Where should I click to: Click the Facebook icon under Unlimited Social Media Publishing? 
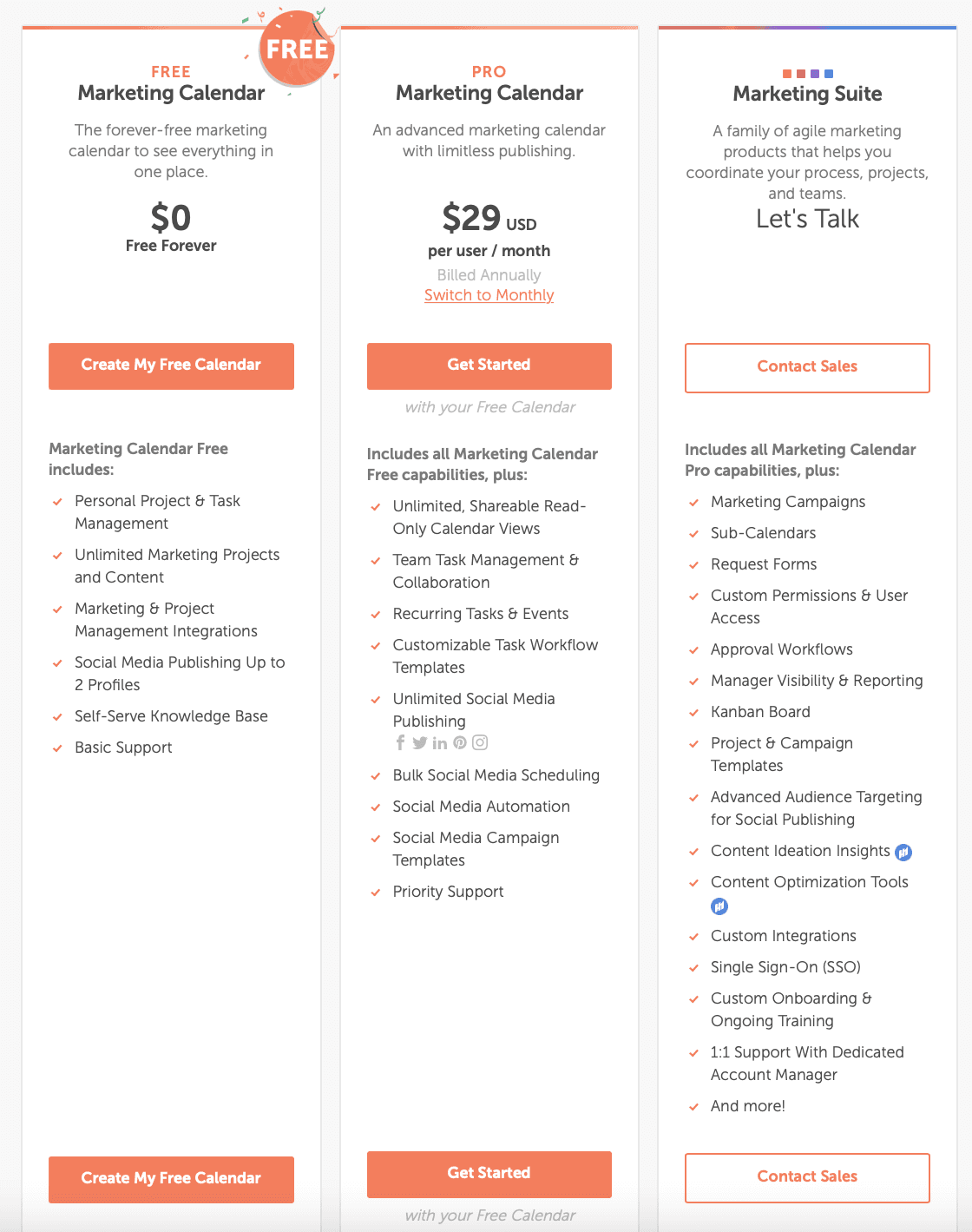[x=400, y=742]
